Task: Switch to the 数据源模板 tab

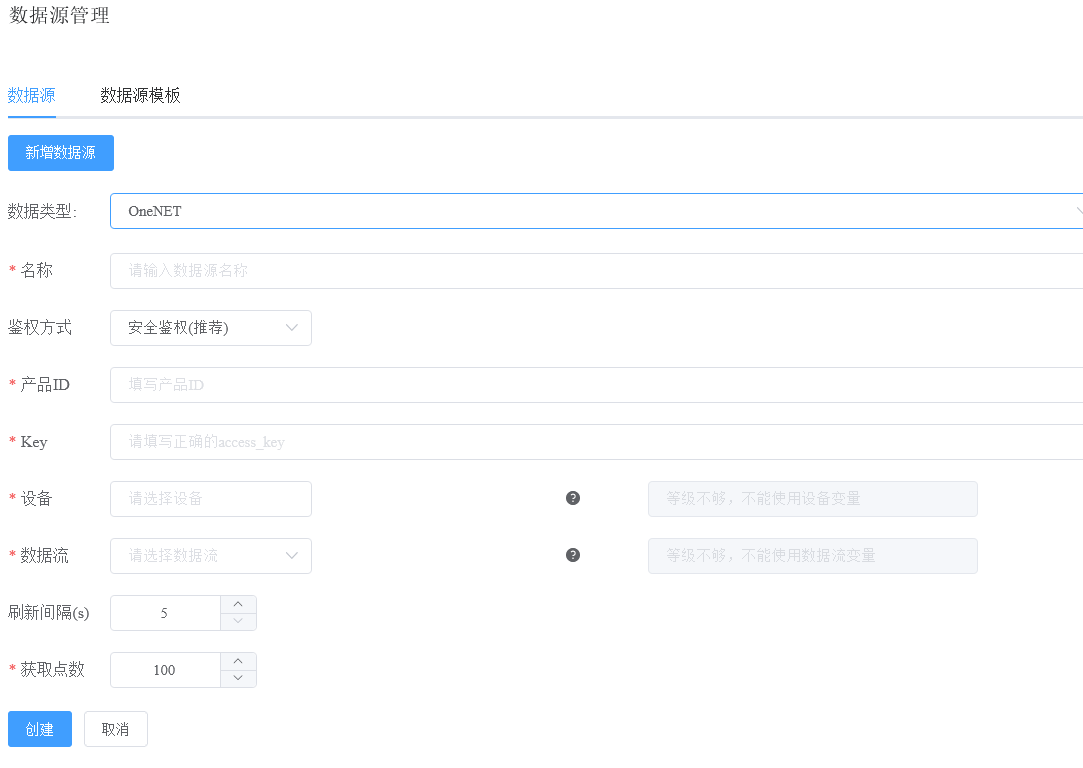Action: (x=140, y=96)
